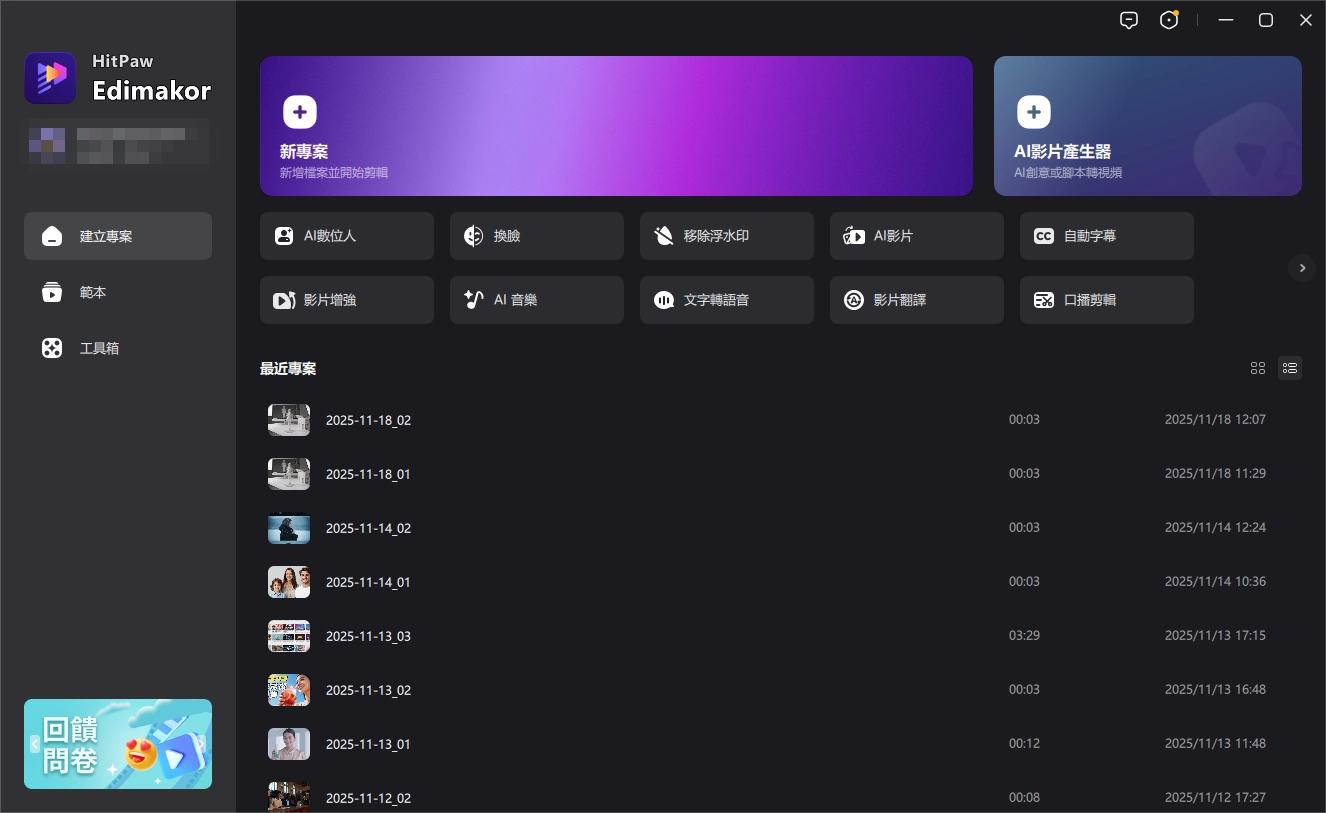The height and width of the screenshot is (813, 1326).
Task: Collapse the feedback survey banner arrow
Action: 35,744
